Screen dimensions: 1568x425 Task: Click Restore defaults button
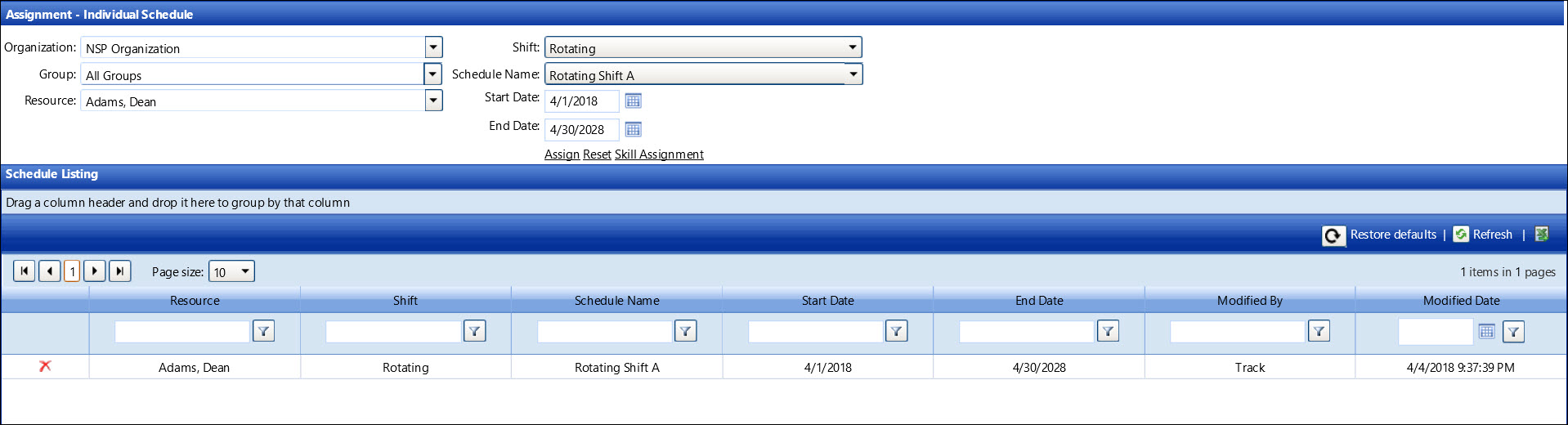[x=1381, y=235]
